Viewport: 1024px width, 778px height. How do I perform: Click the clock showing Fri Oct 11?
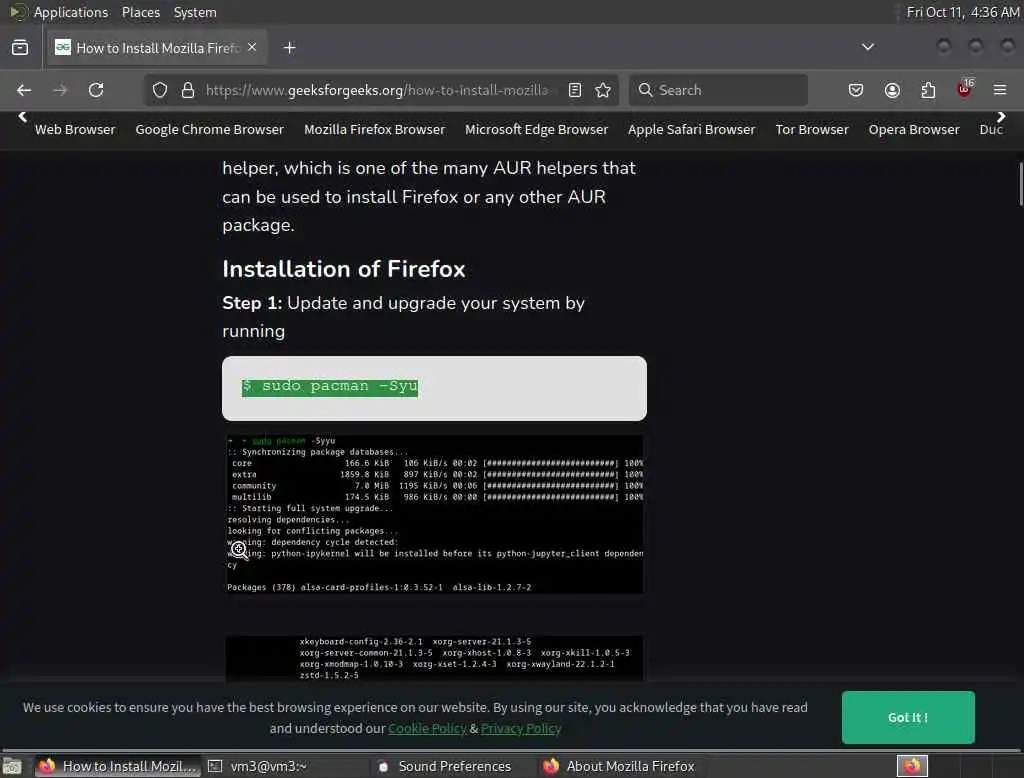click(x=963, y=12)
